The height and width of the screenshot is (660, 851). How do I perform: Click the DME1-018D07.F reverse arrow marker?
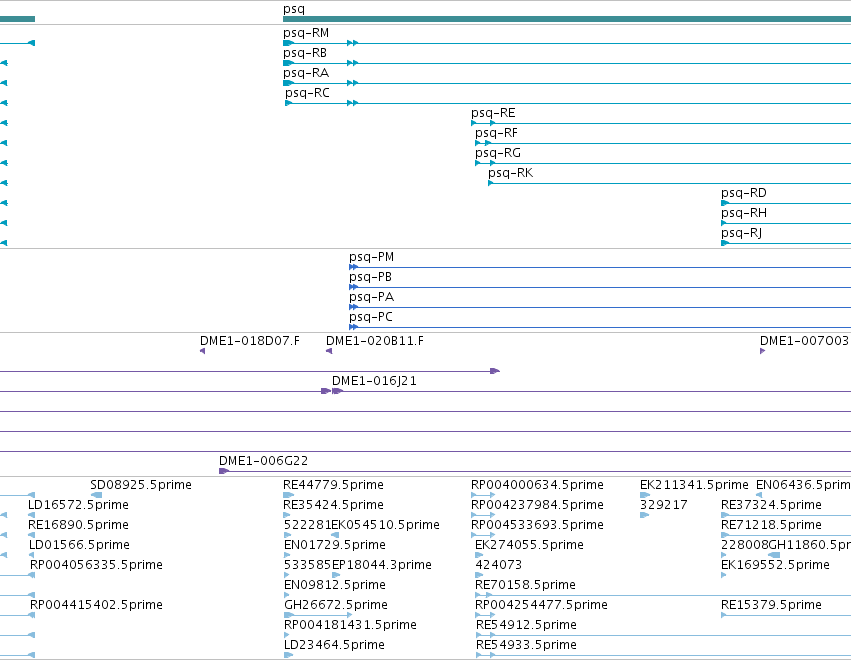click(202, 351)
